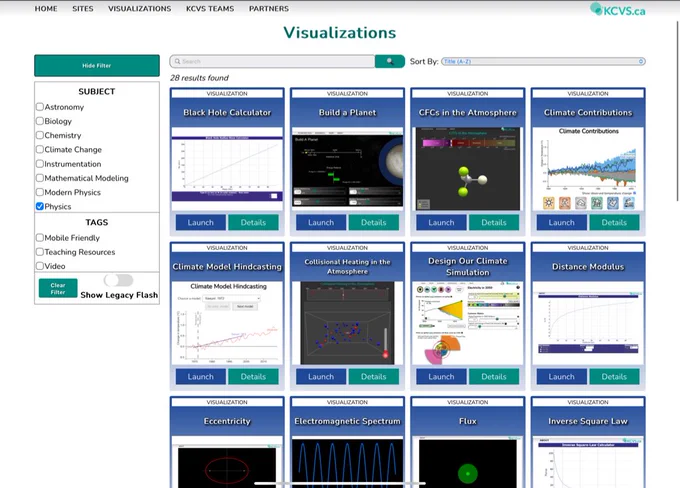Check the Chemistry subject checkbox
Image resolution: width=680 pixels, height=488 pixels.
click(40, 135)
